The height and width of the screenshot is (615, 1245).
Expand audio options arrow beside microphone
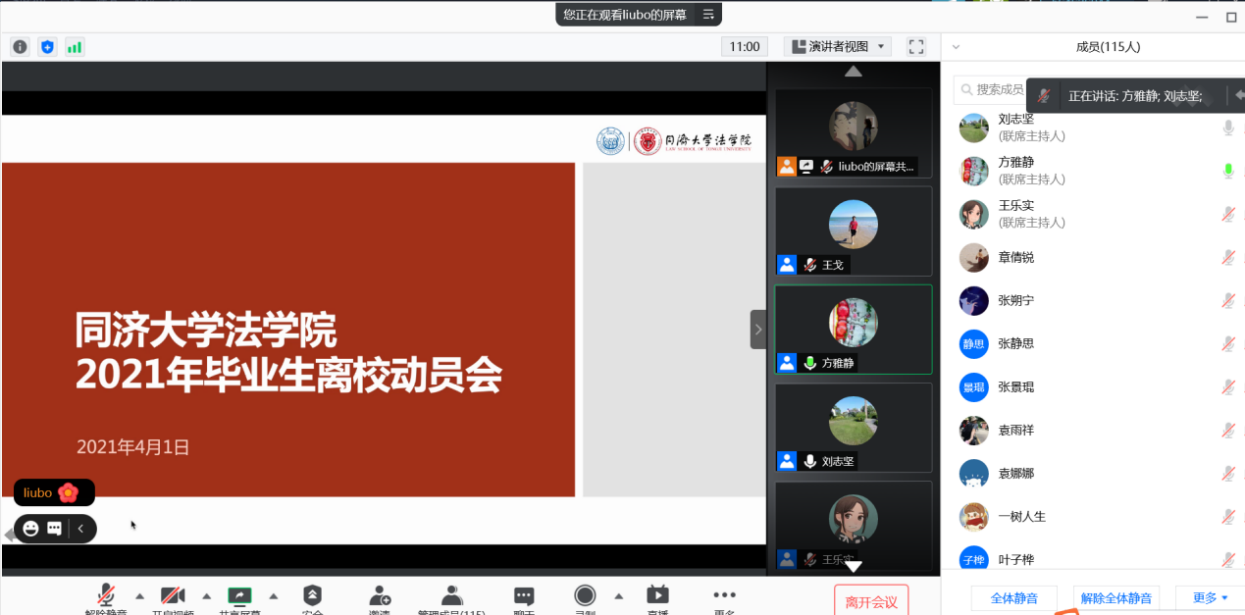click(139, 594)
